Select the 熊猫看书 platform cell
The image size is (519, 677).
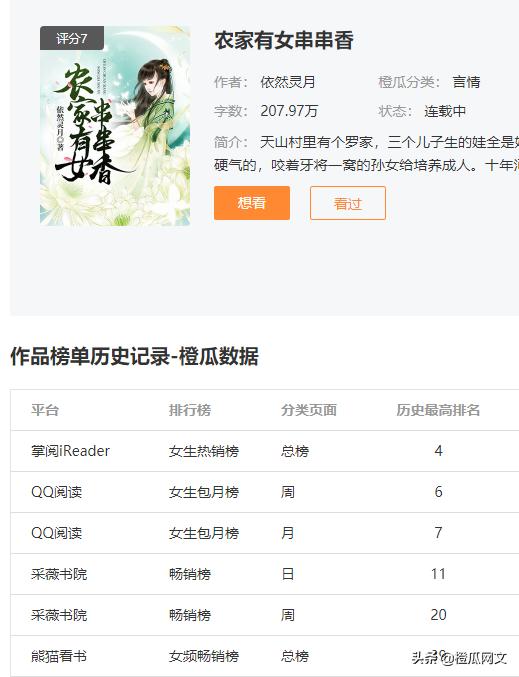59,656
